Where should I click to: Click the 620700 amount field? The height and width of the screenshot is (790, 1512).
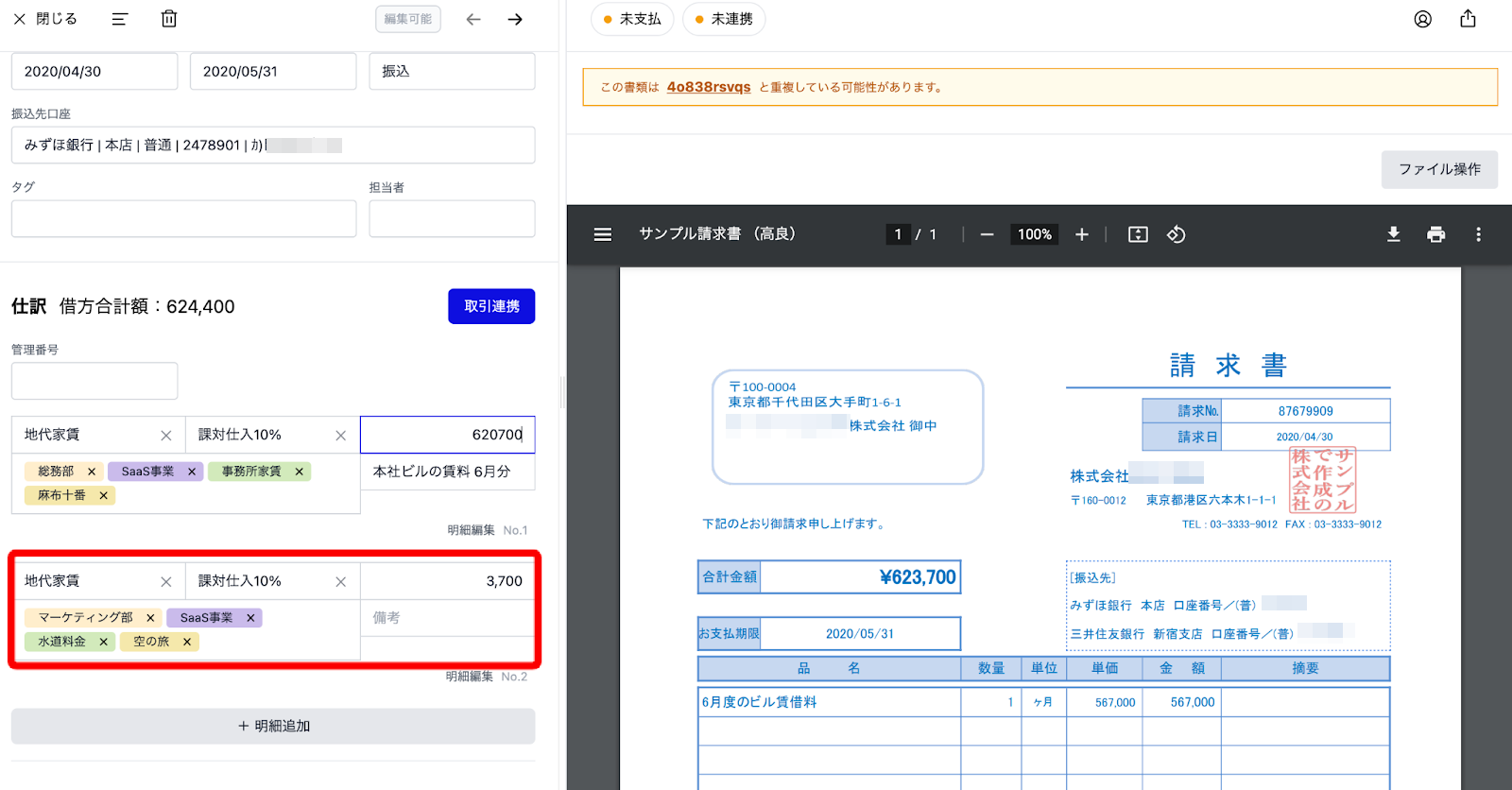(x=448, y=435)
